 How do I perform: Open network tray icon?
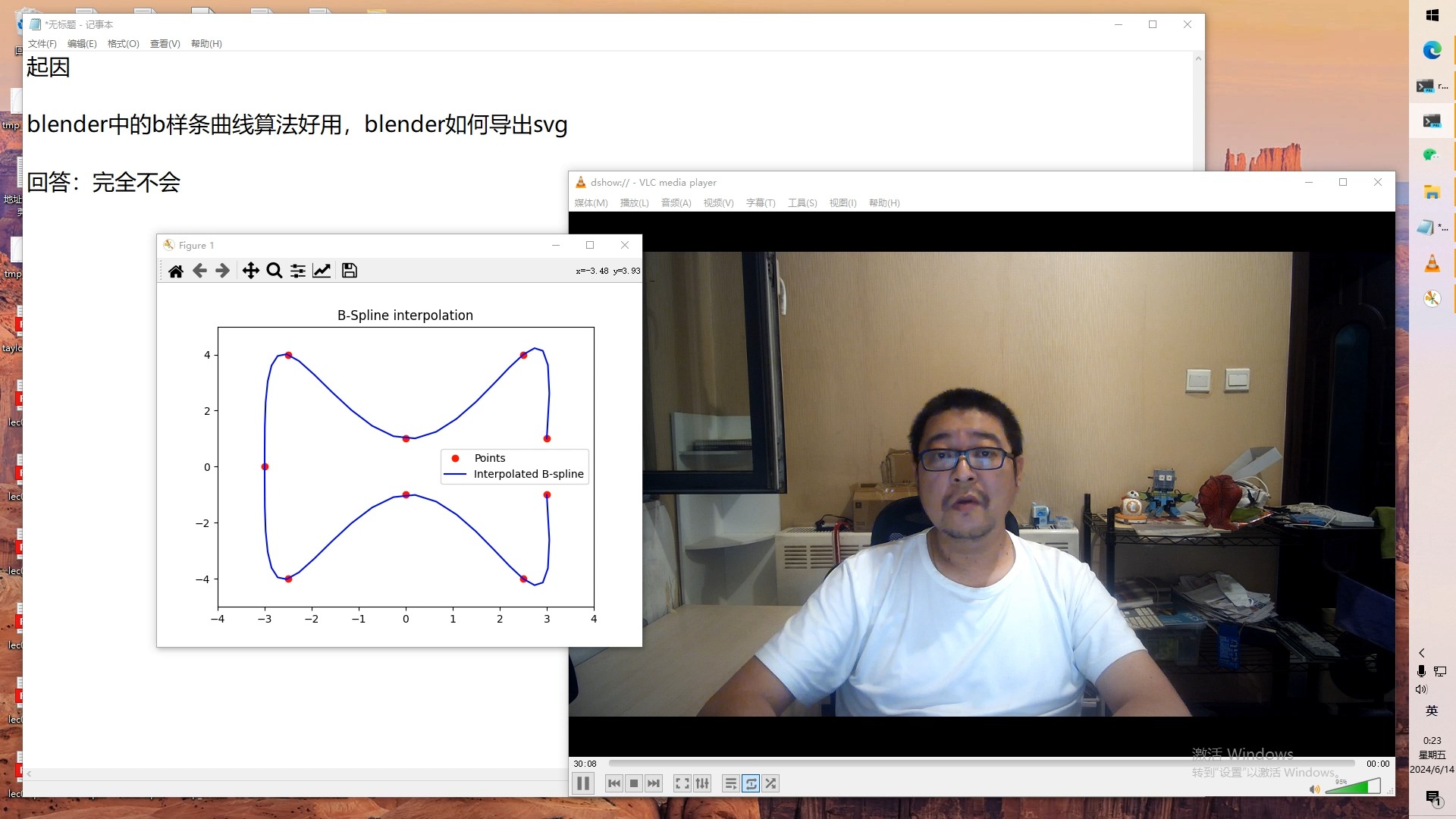tap(1440, 671)
